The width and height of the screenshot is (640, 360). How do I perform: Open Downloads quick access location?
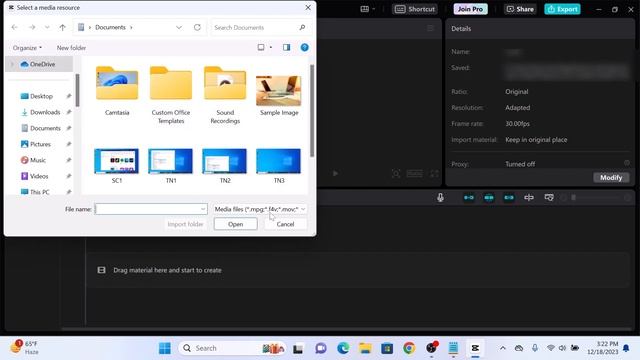45,112
